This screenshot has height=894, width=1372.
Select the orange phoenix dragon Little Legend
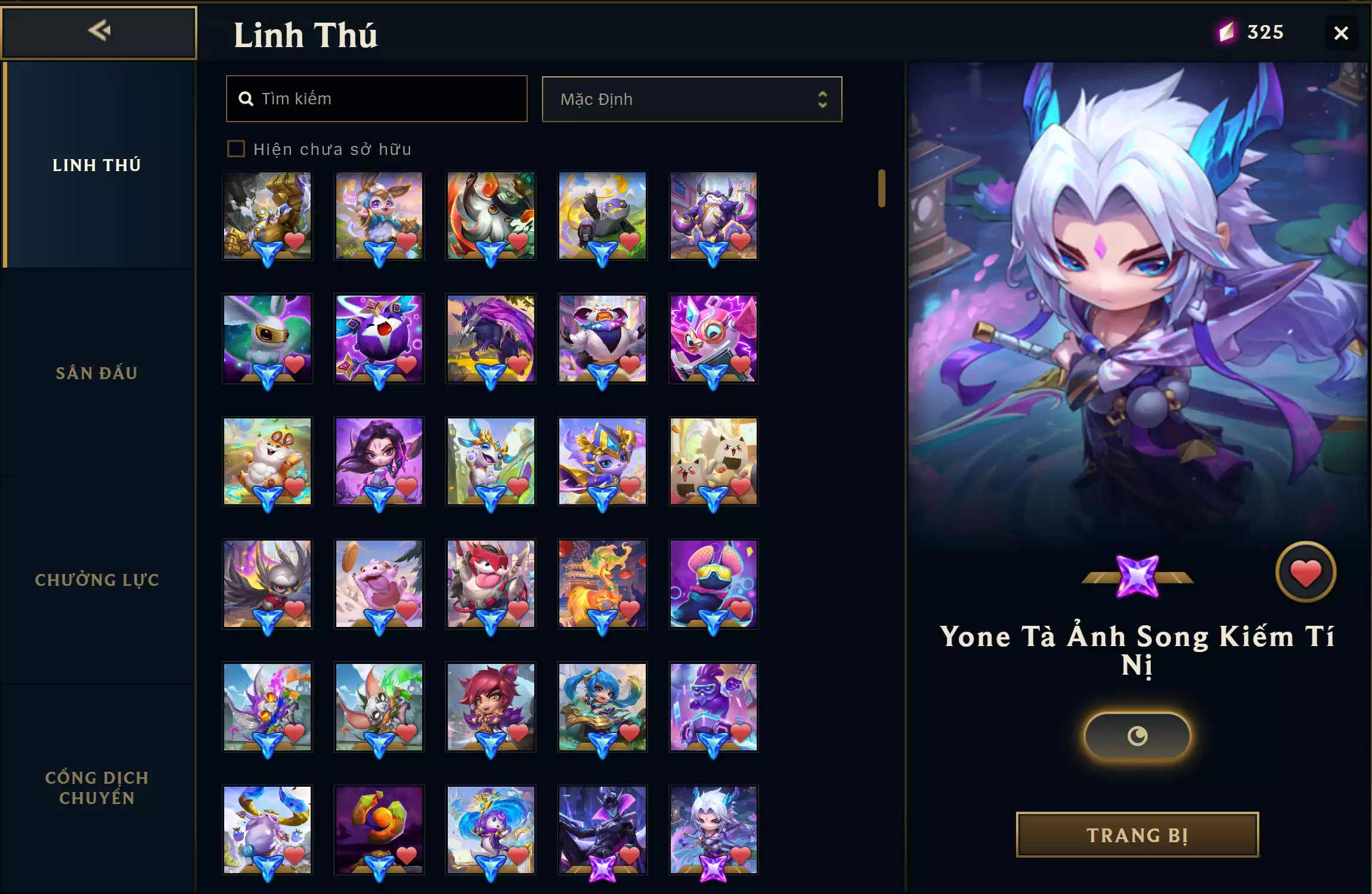(x=602, y=584)
